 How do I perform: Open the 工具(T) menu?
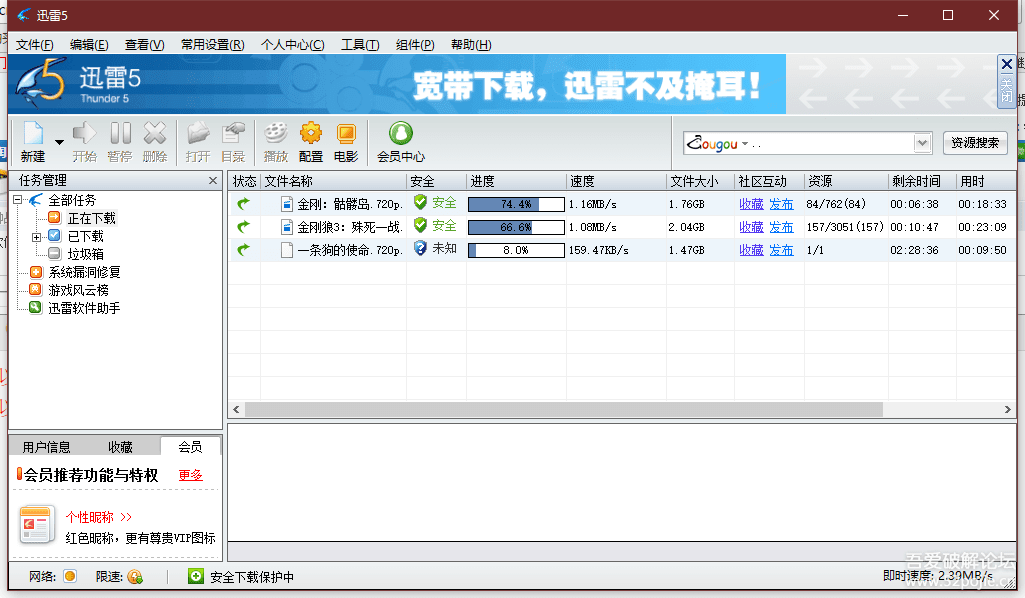(360, 44)
